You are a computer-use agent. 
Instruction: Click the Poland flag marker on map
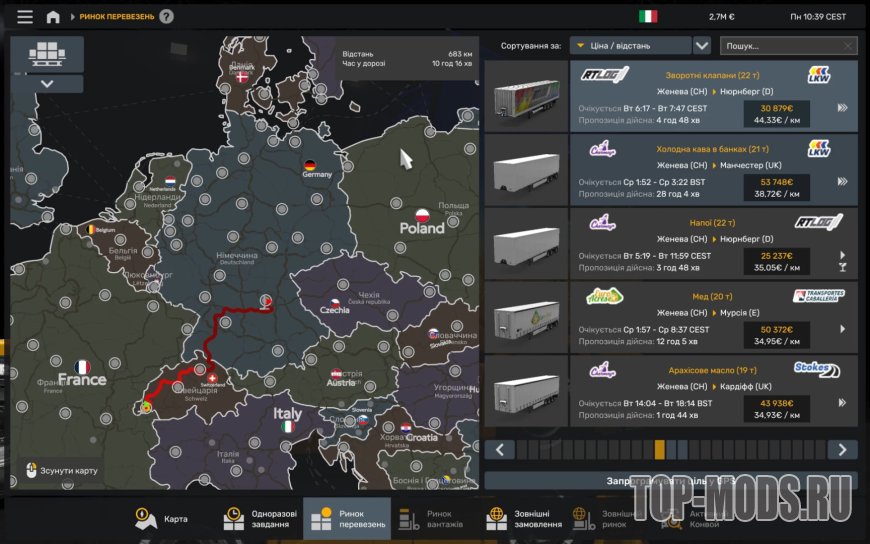click(422, 215)
